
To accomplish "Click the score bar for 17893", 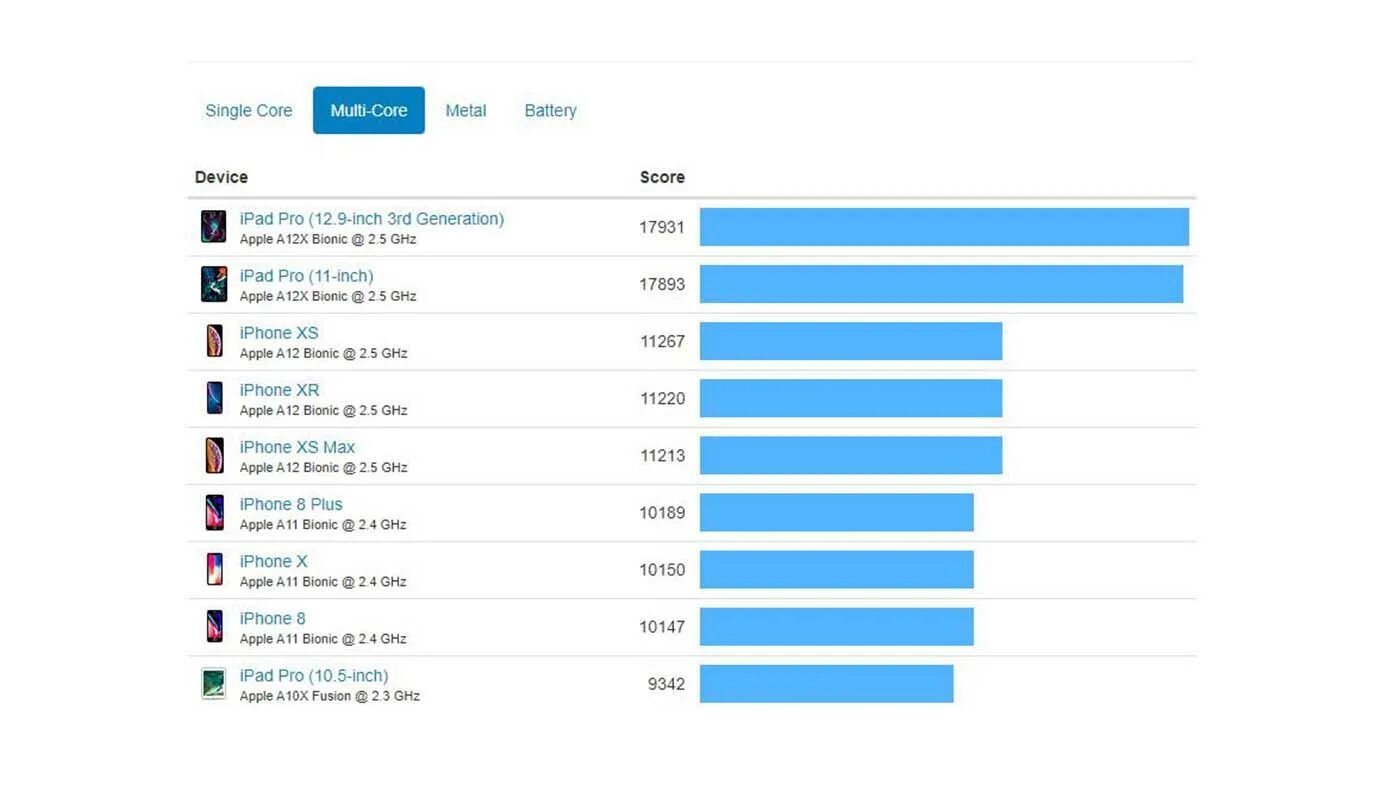I will pyautogui.click(x=941, y=284).
